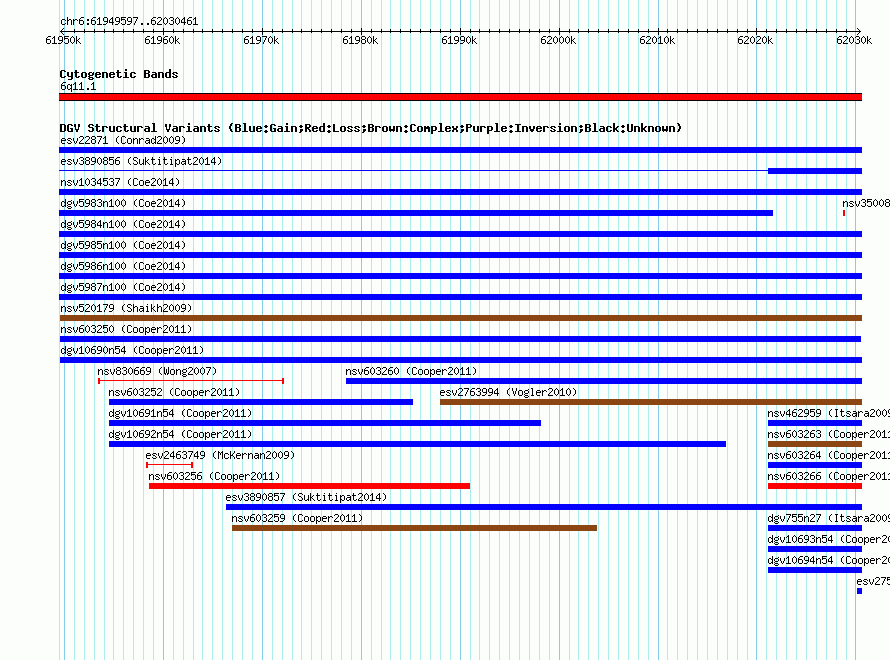The image size is (890, 660).
Task: Click the red nsv603256 (Cooper2011) loss bar
Action: pos(309,486)
